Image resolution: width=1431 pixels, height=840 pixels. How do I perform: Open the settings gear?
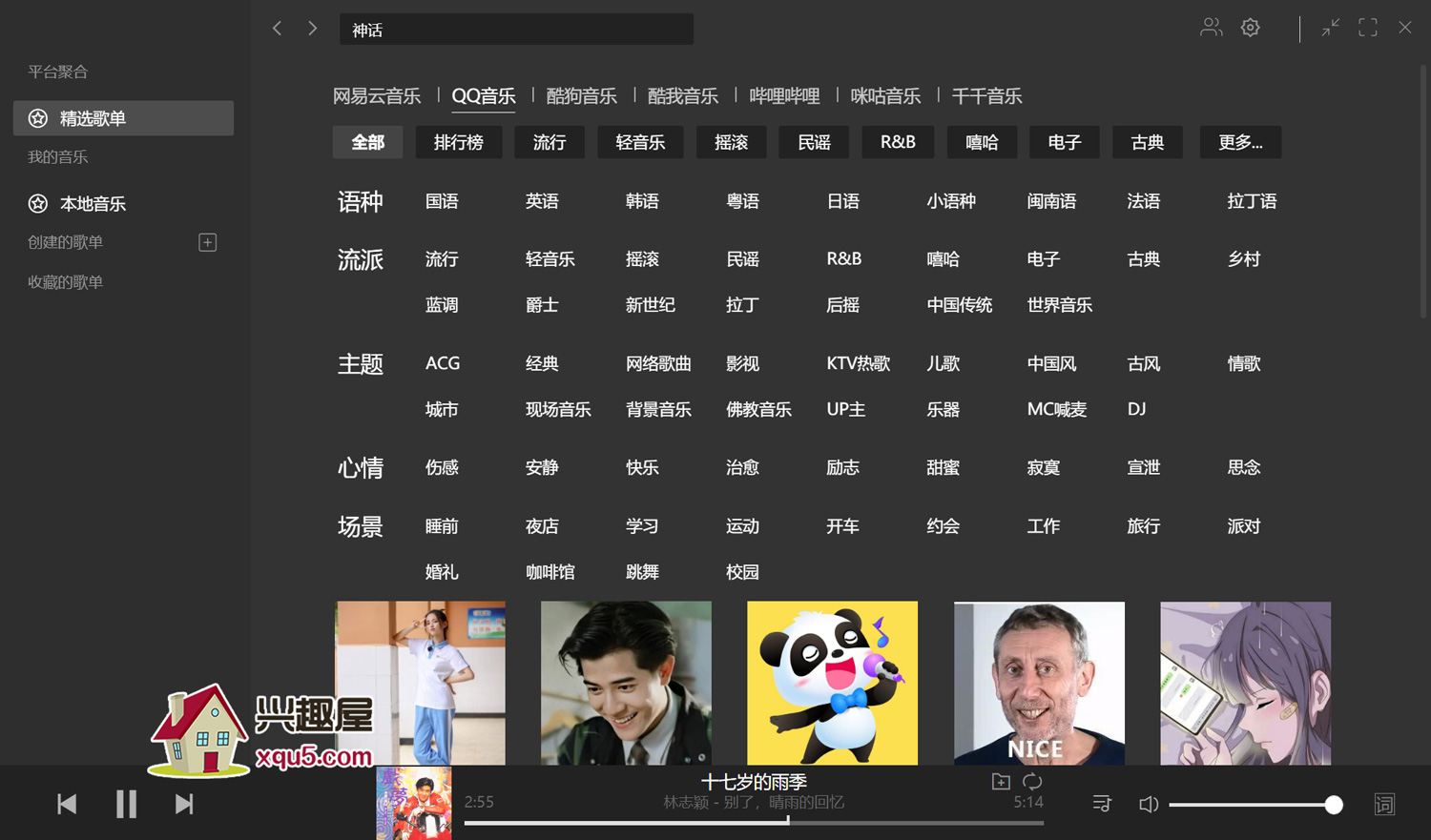pos(1250,28)
